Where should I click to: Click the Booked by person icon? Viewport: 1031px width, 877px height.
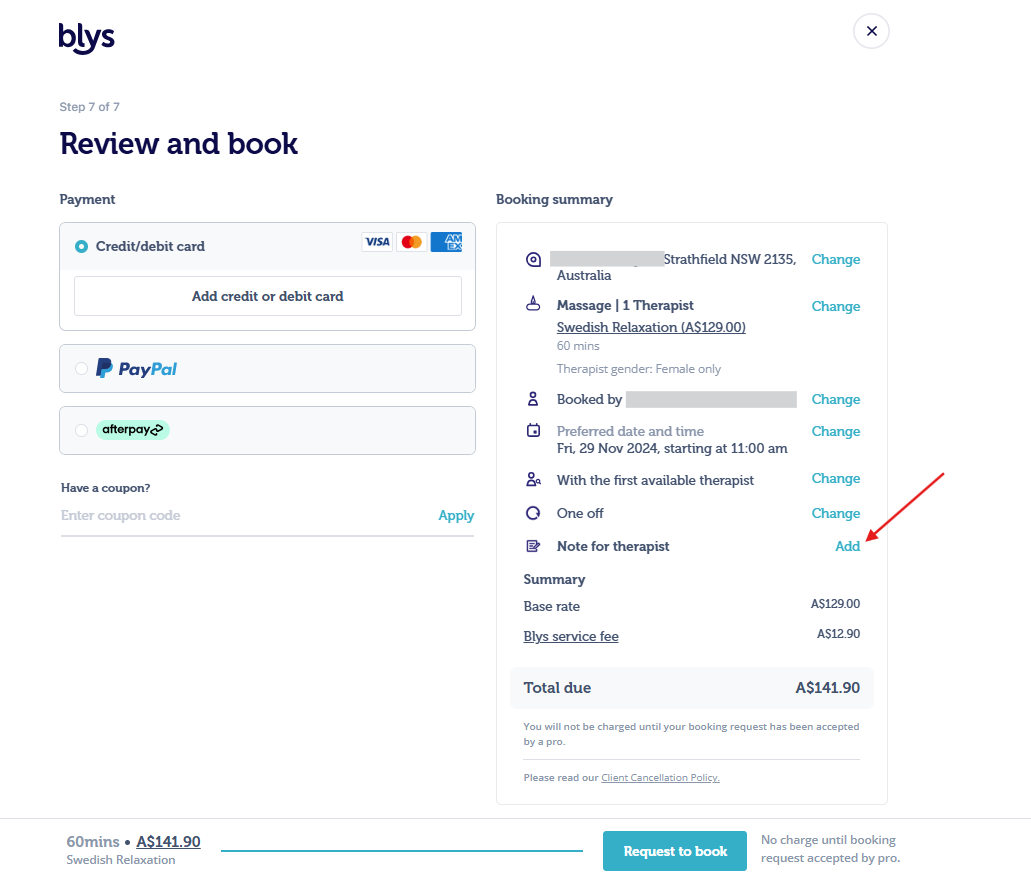click(533, 399)
